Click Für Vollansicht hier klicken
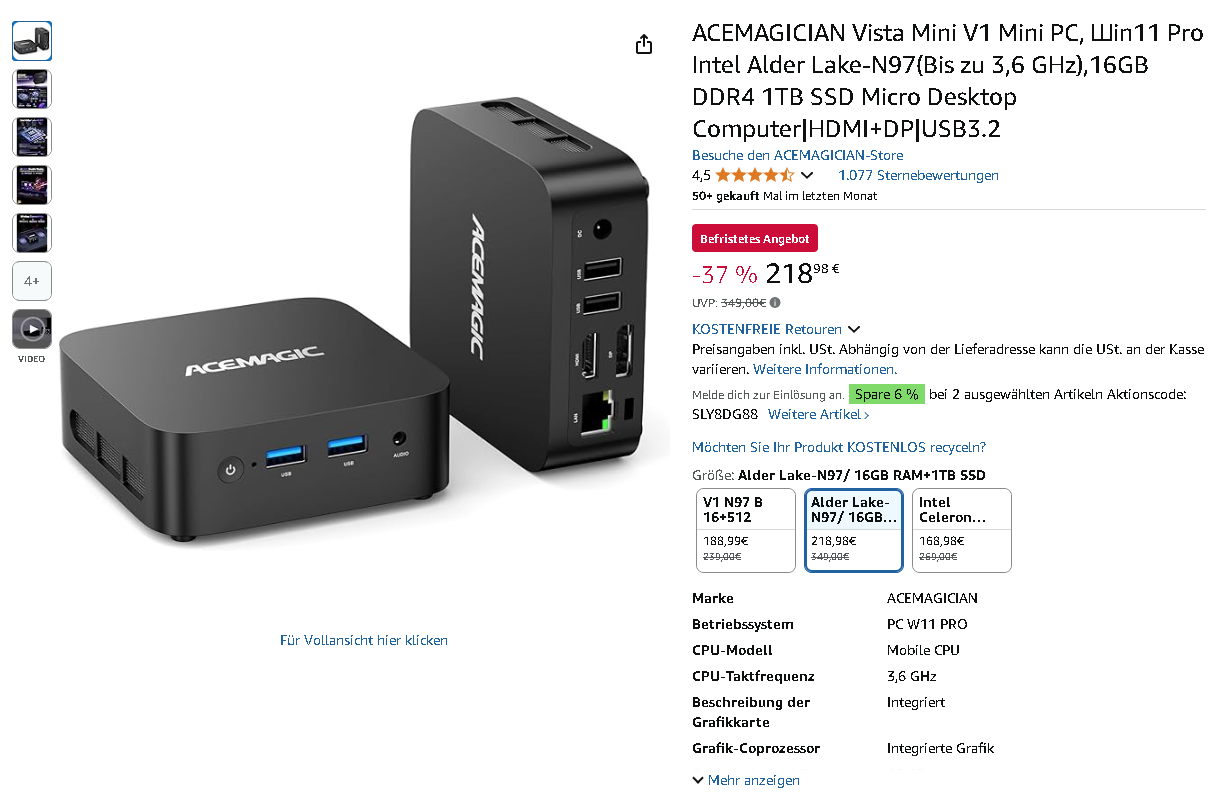The image size is (1212, 793). tap(364, 640)
